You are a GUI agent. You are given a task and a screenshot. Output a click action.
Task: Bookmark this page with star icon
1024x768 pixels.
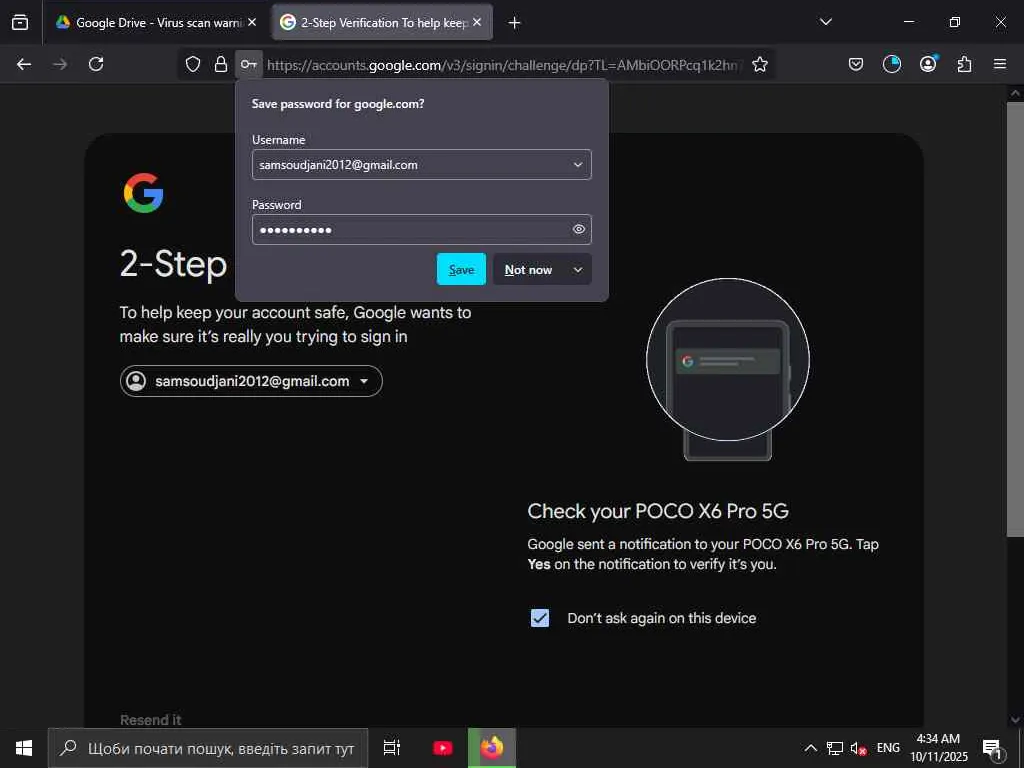pyautogui.click(x=760, y=64)
